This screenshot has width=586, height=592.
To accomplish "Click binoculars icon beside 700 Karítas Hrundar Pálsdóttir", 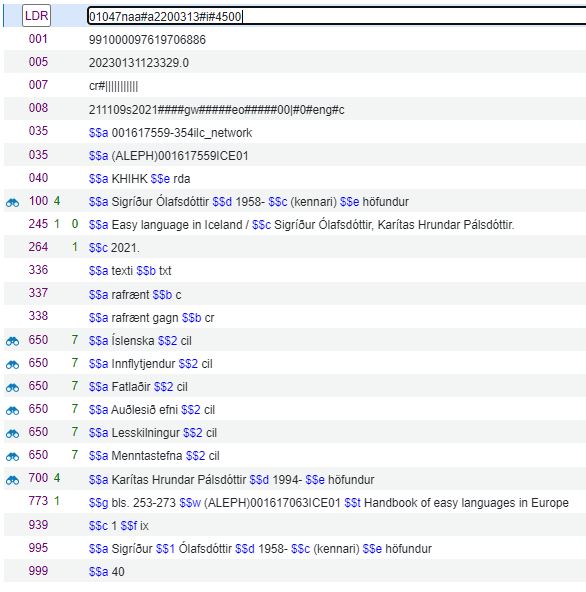I will click(x=12, y=480).
